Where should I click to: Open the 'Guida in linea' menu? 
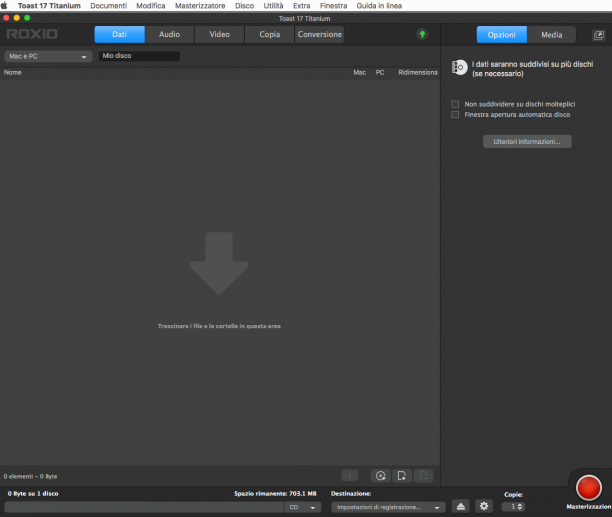tap(379, 5)
